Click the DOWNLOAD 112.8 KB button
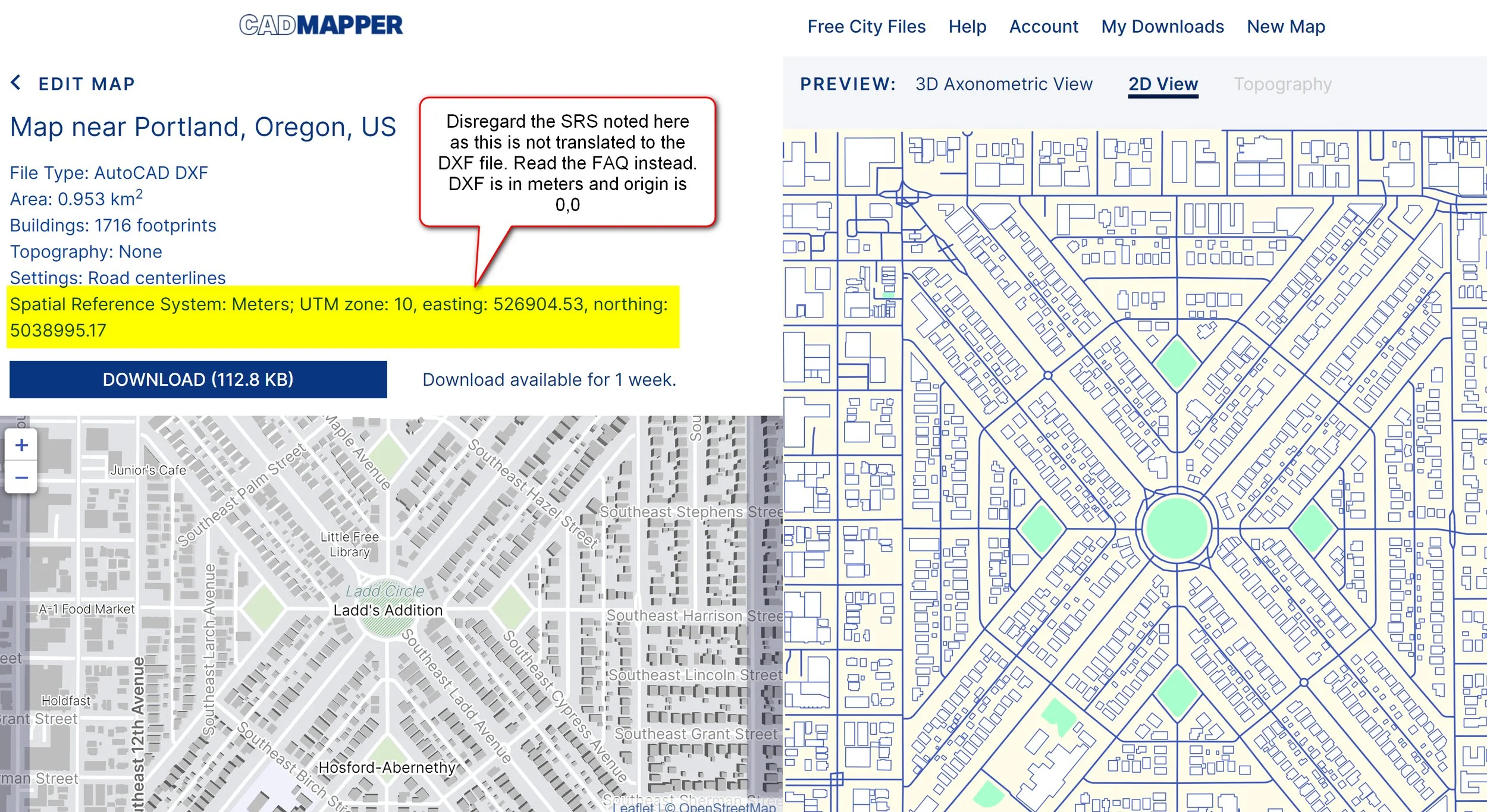This screenshot has height=812, width=1487. coord(199,378)
